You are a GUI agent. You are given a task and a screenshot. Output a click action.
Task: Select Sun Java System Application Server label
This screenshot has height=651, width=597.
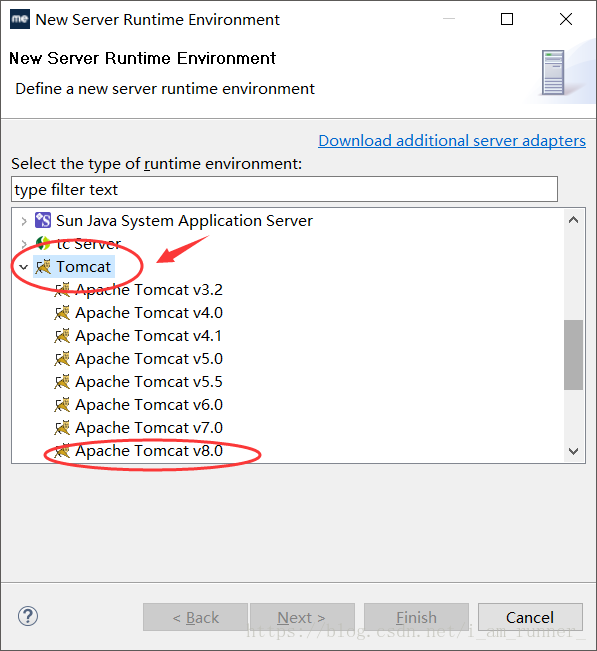(x=184, y=220)
